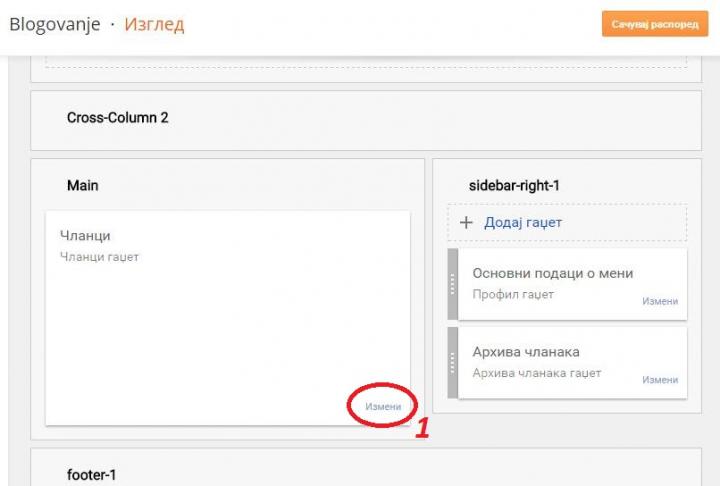720x486 pixels.
Task: Click Измени link in the Чланци gadget
Action: (x=383, y=407)
